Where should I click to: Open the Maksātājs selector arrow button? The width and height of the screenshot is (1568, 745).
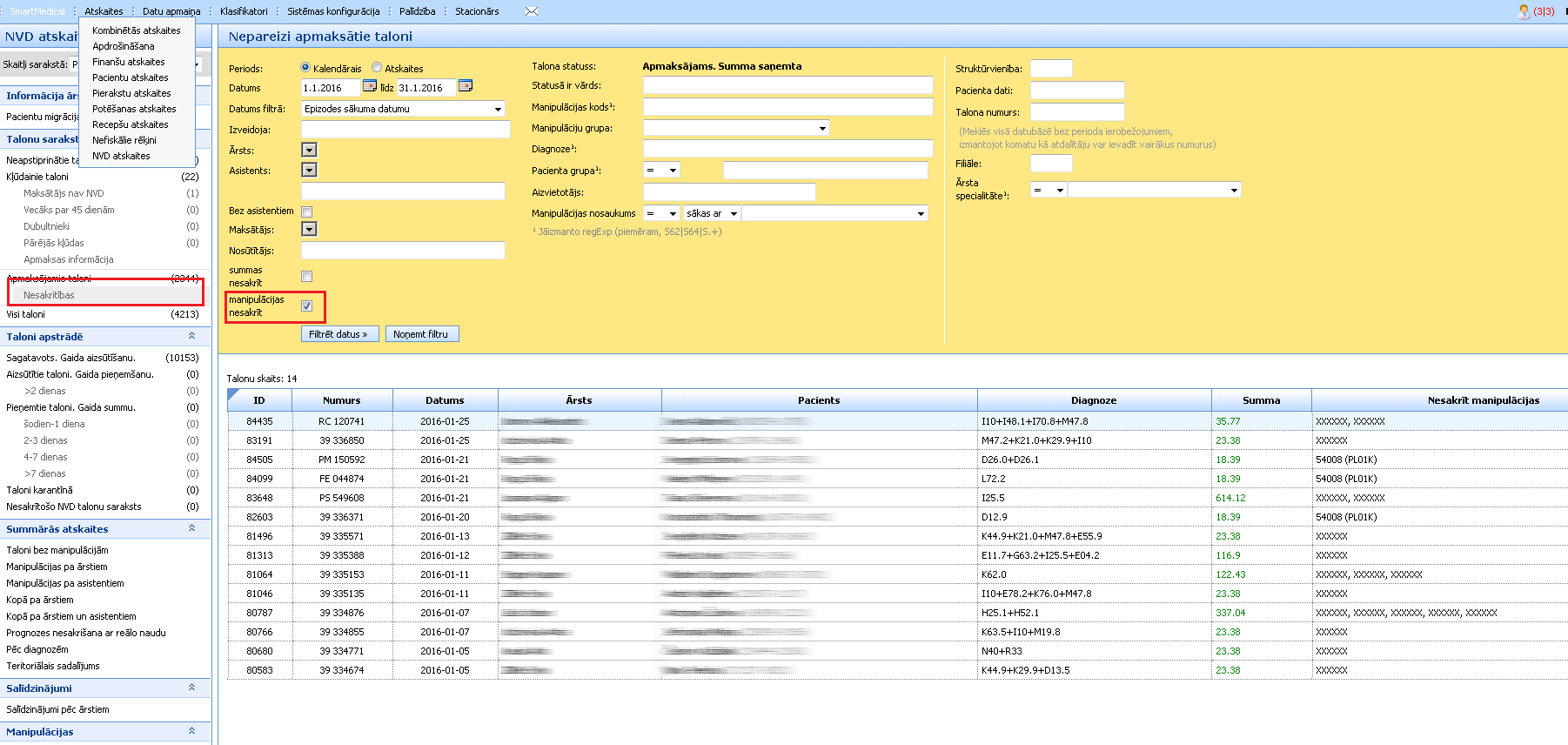309,229
